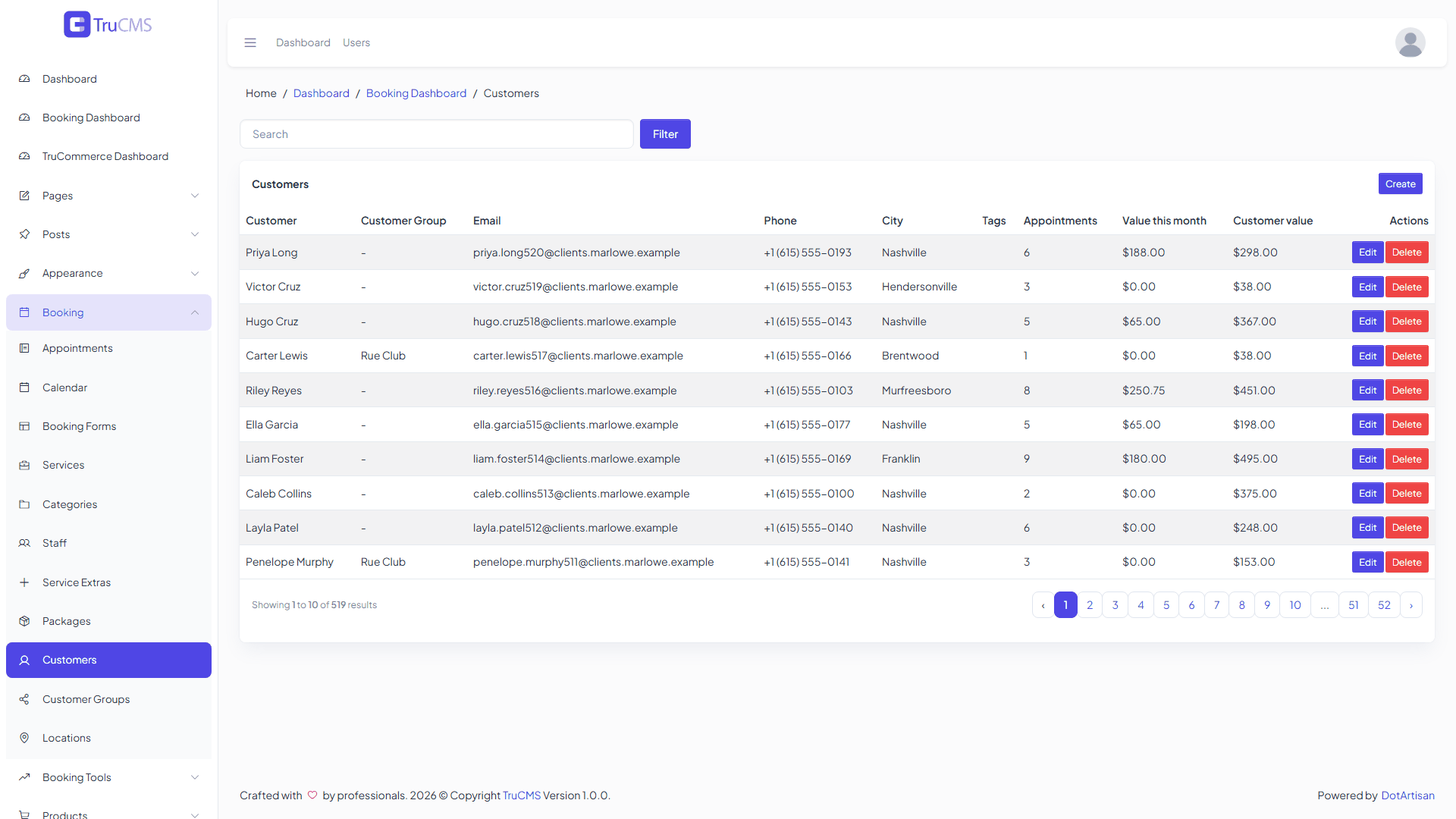Toggle the hamburger sidebar menu icon
The height and width of the screenshot is (819, 1456).
click(250, 42)
